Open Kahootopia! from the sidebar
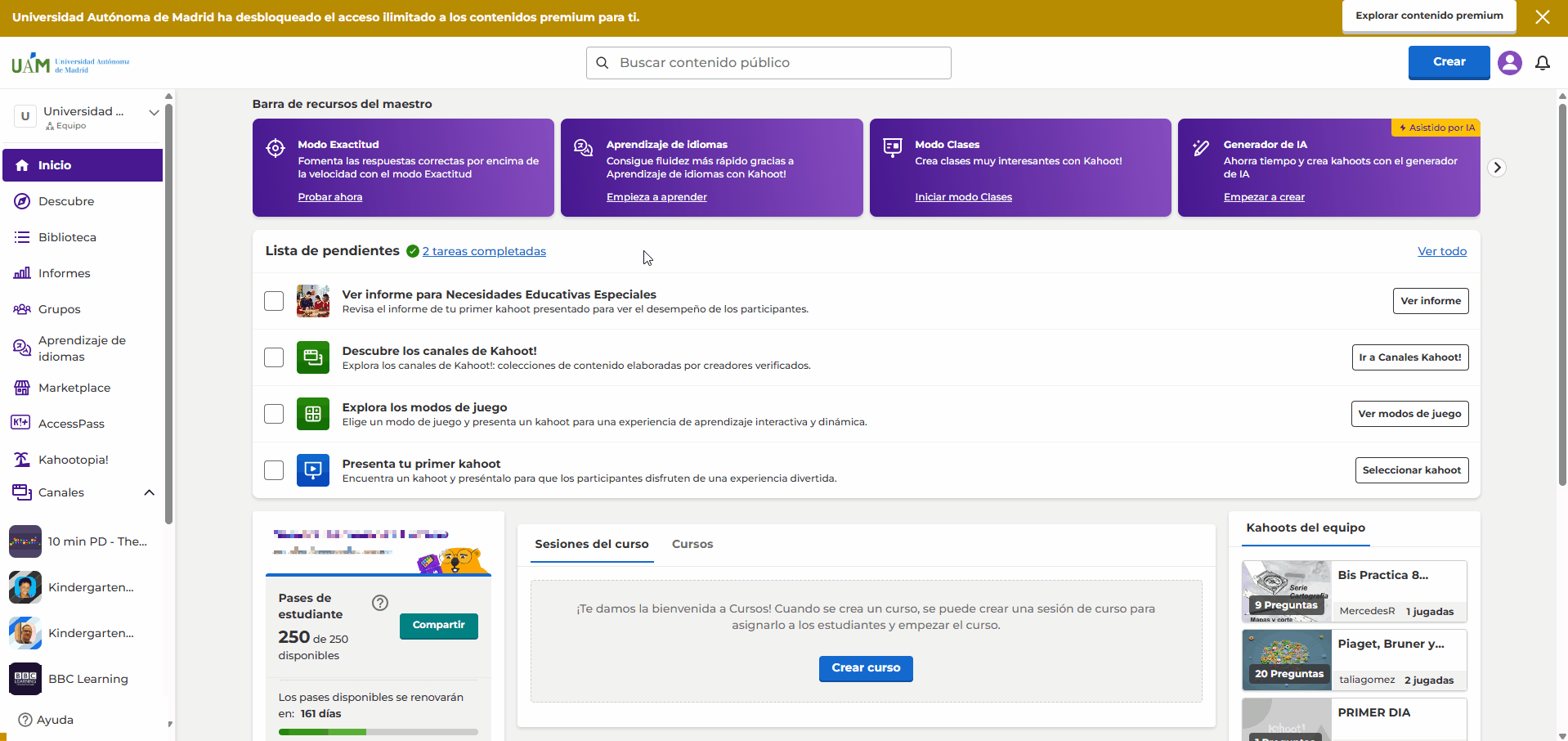 74,460
